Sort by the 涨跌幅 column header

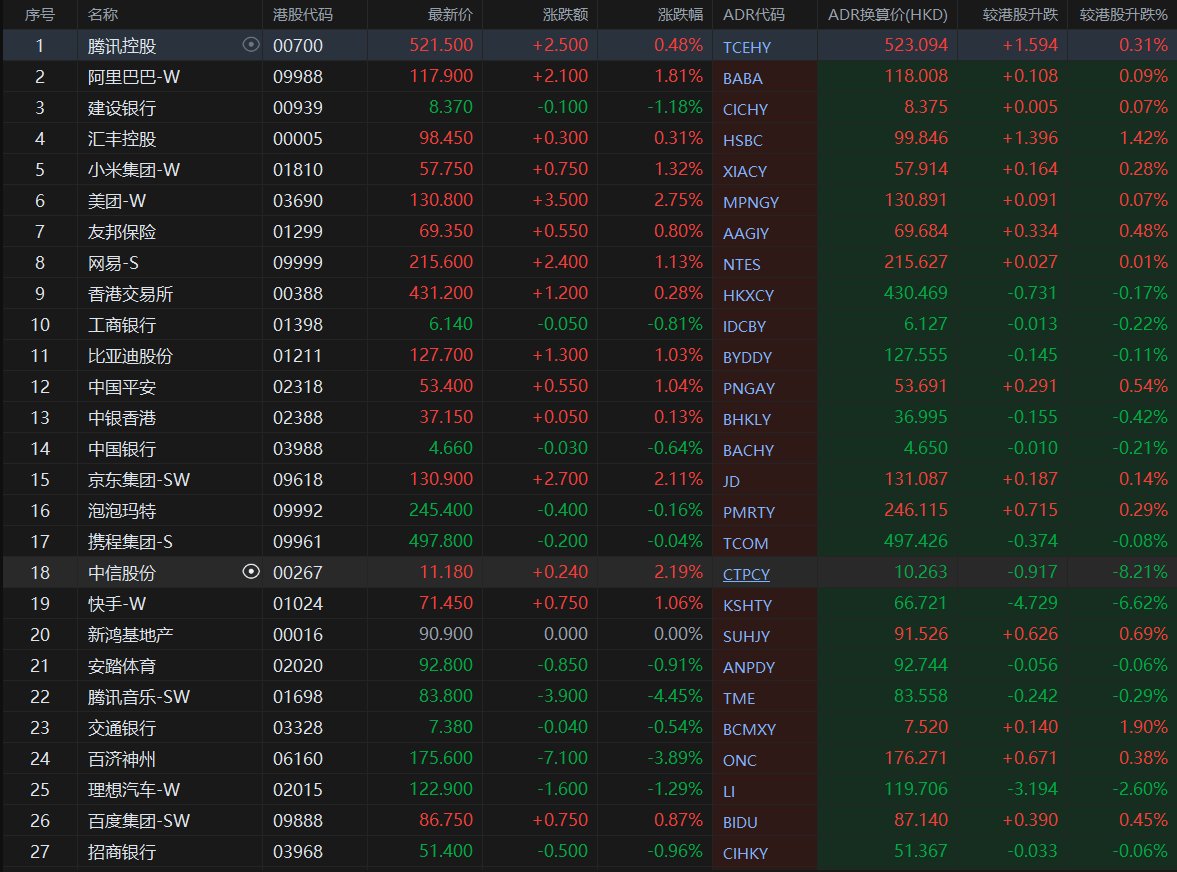(680, 15)
